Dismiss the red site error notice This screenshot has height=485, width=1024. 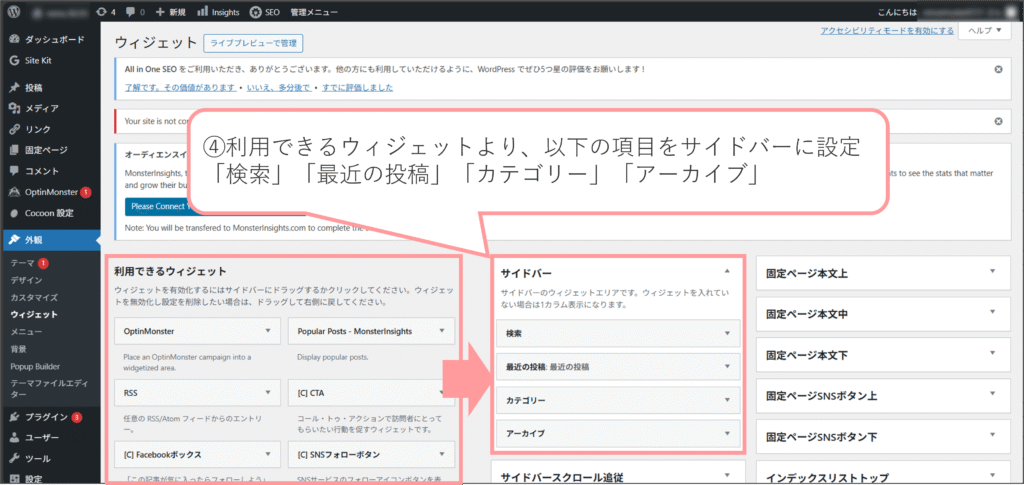click(998, 121)
